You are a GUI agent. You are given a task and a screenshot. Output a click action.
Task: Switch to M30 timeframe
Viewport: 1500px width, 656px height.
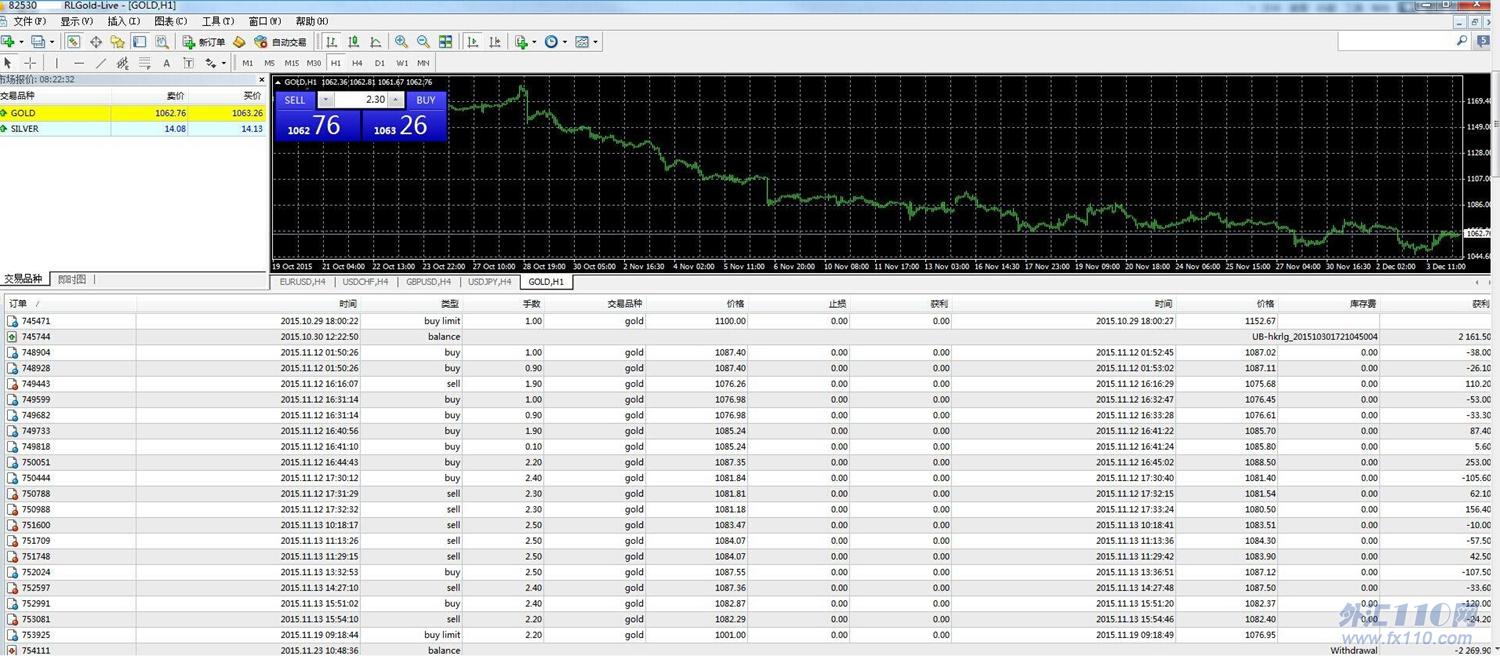(x=314, y=63)
